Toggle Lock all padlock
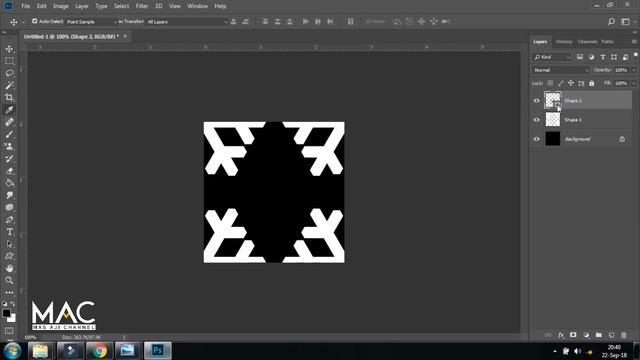640x360 pixels. (591, 83)
